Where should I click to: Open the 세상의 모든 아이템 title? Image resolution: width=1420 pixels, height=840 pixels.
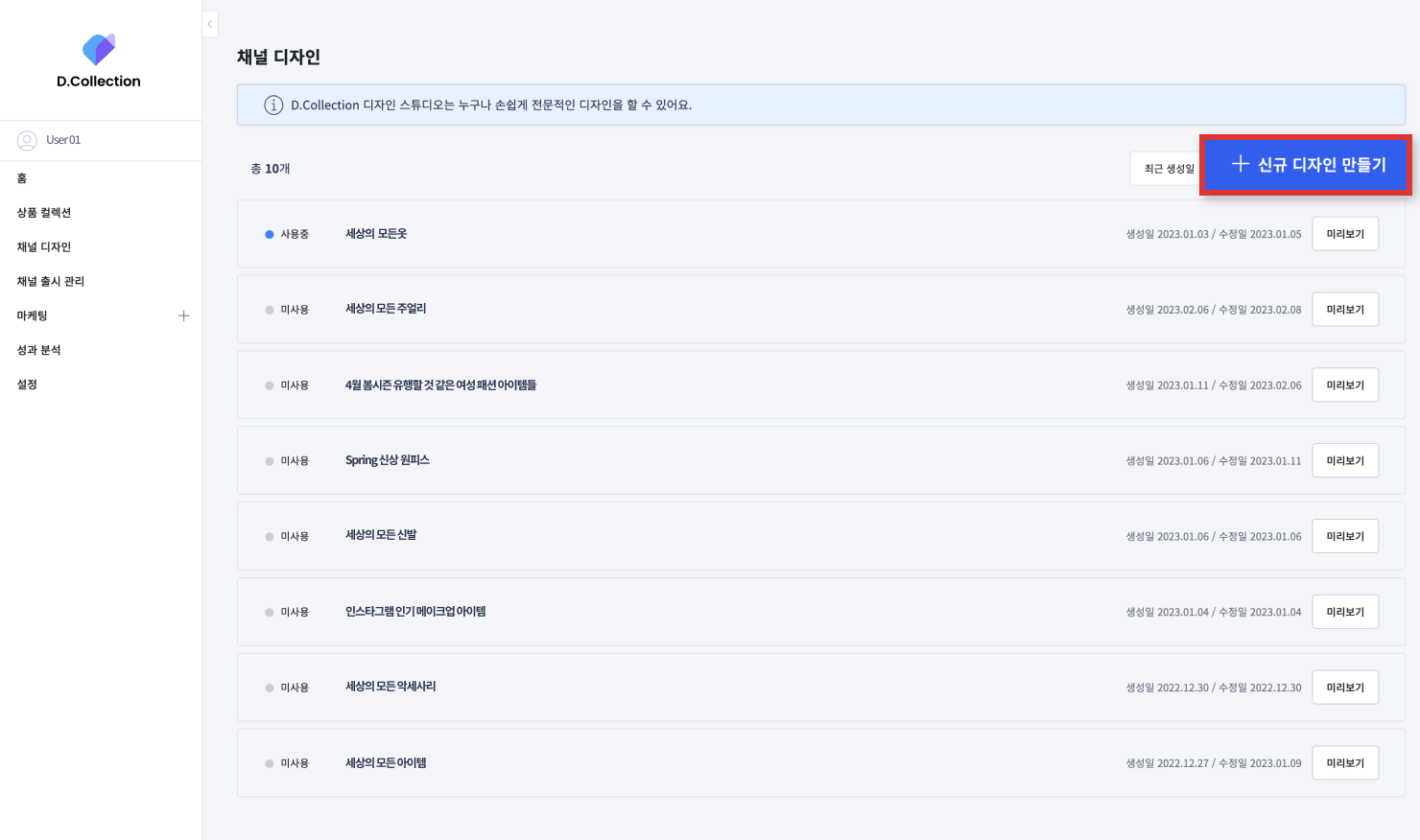(386, 762)
